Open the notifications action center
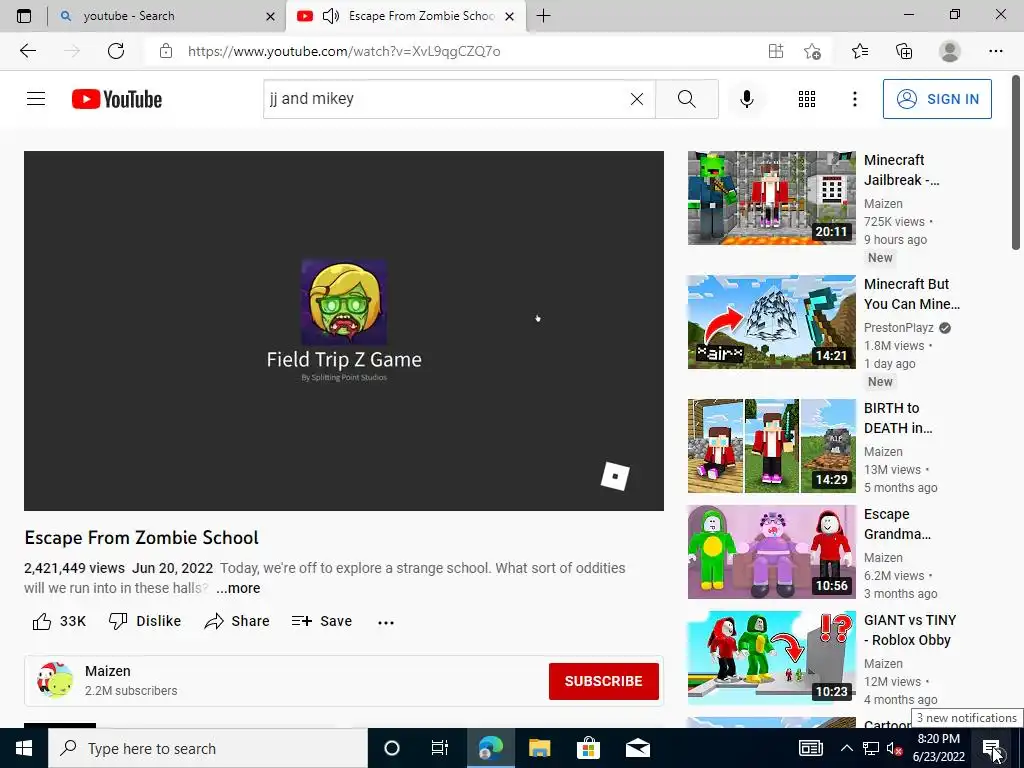The width and height of the screenshot is (1024, 768). tap(992, 748)
